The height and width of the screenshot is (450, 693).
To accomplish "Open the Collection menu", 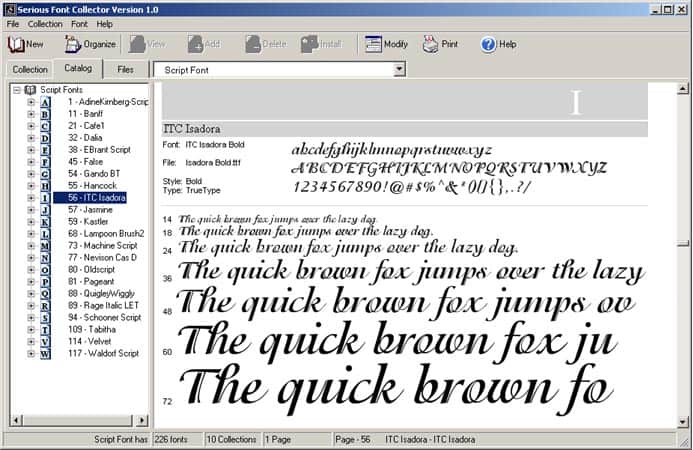I will coord(45,24).
